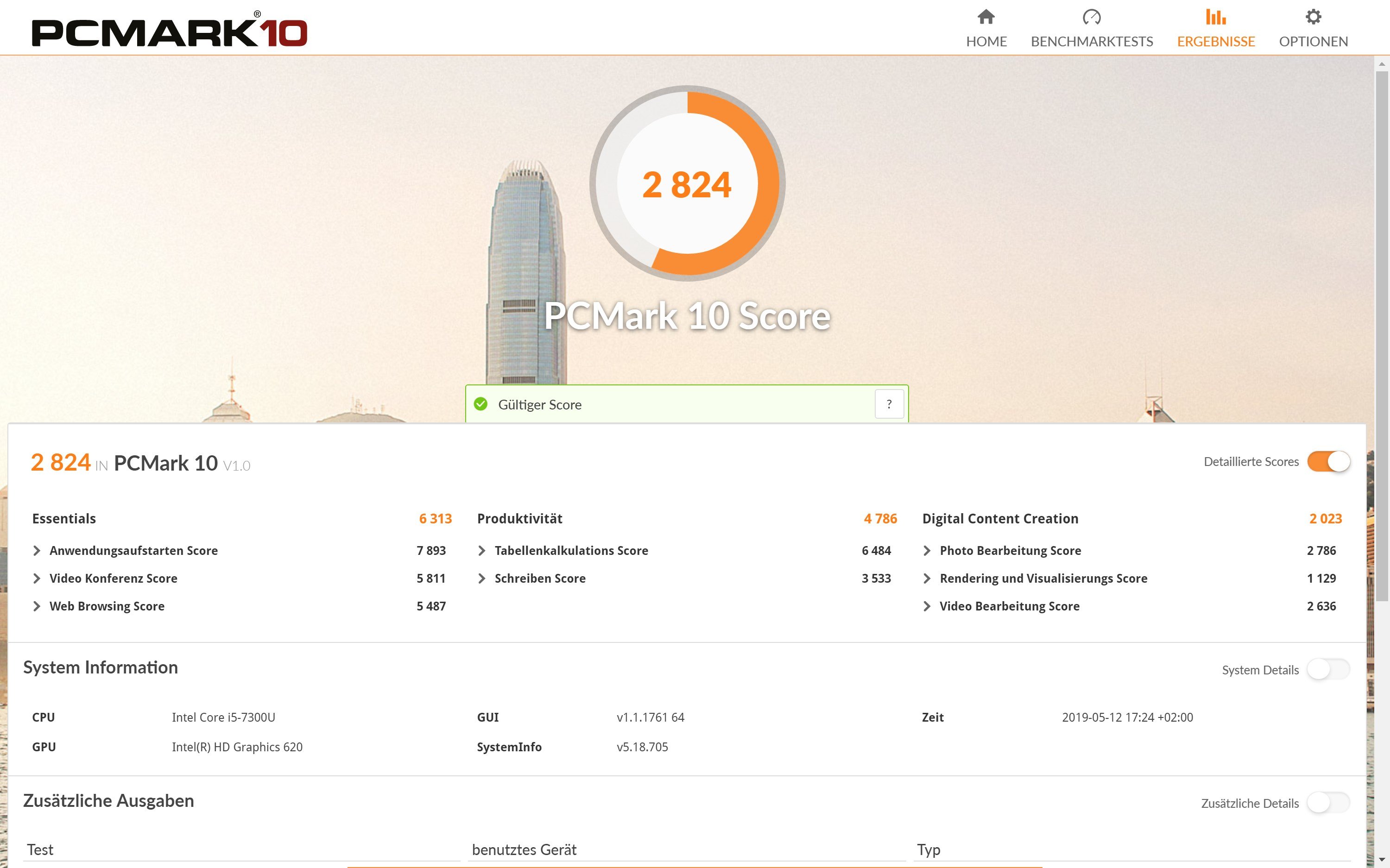Screen dimensions: 1390x868
Task: Click the circular 2 824 score gauge
Action: pos(687,183)
